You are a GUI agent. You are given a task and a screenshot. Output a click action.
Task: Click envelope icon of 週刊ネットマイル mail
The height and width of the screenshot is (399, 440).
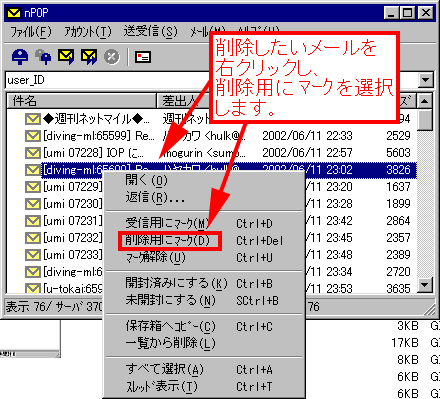pos(32,119)
